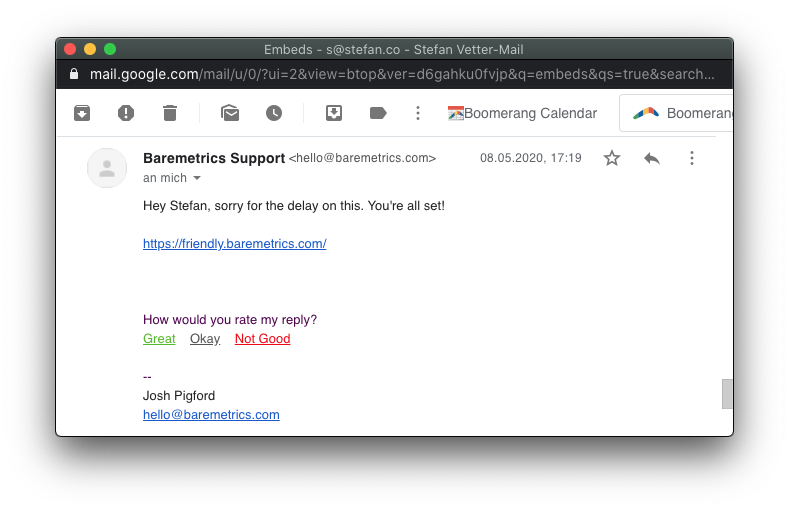Open toolbar more options menu
The height and width of the screenshot is (510, 789).
pos(418,113)
